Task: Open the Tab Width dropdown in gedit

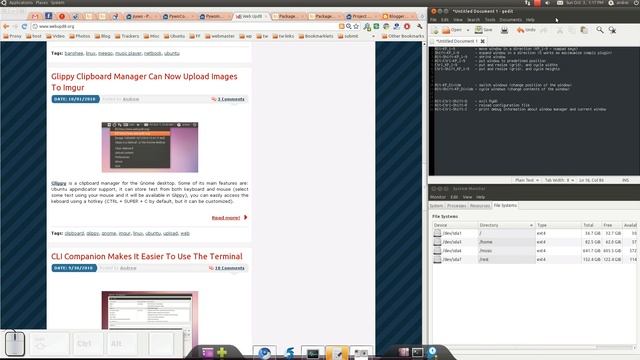Action: [x=559, y=180]
